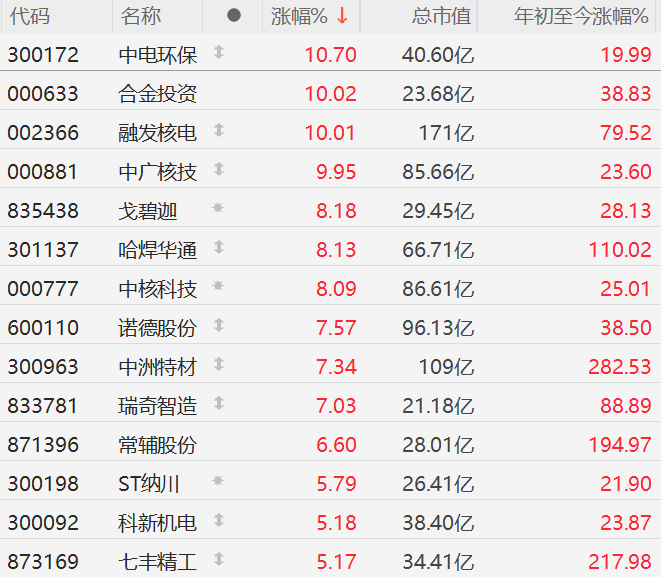The width and height of the screenshot is (661, 577).
Task: Select stock code 835438
Action: [43, 211]
